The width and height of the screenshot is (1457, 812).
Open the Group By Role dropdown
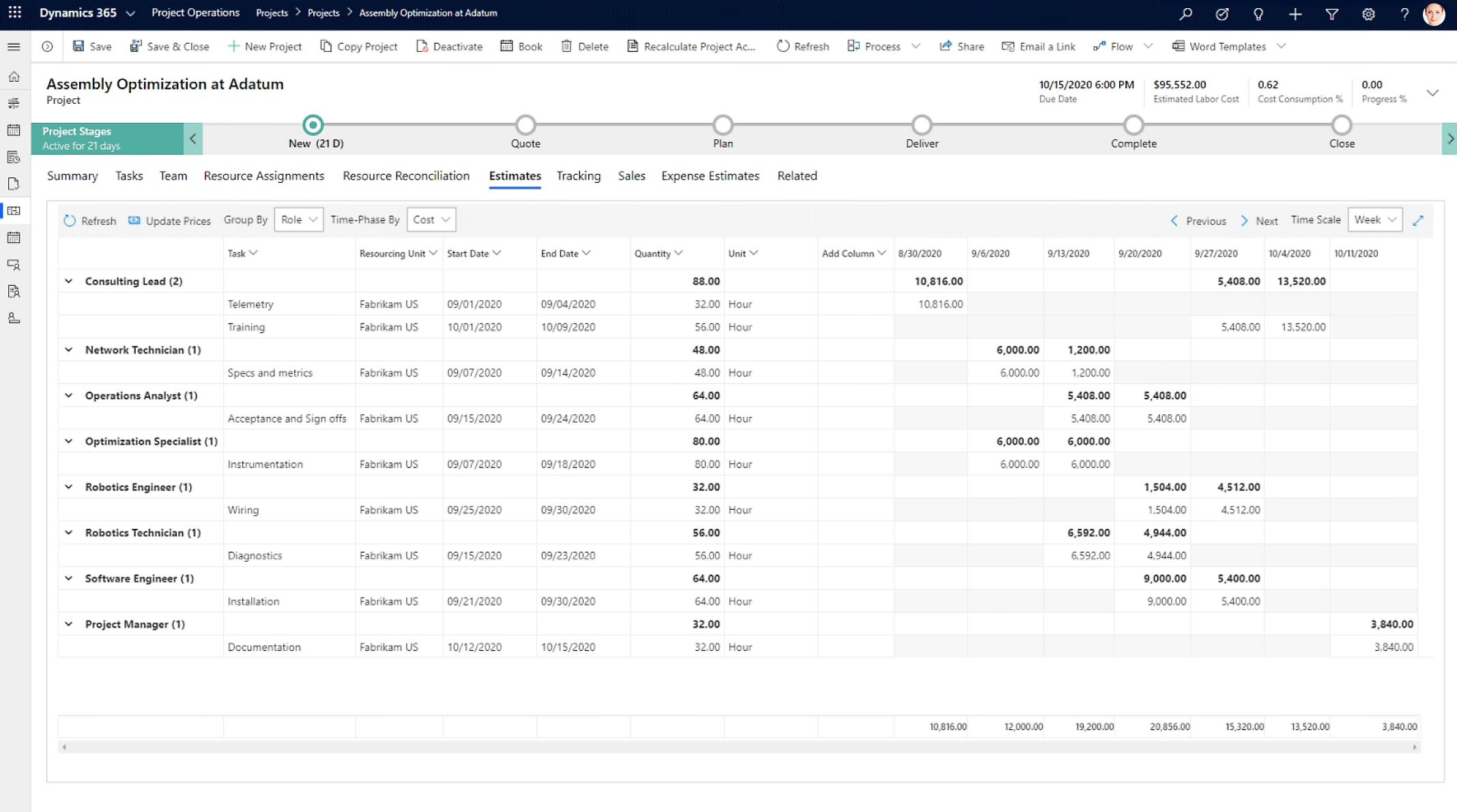coord(299,220)
